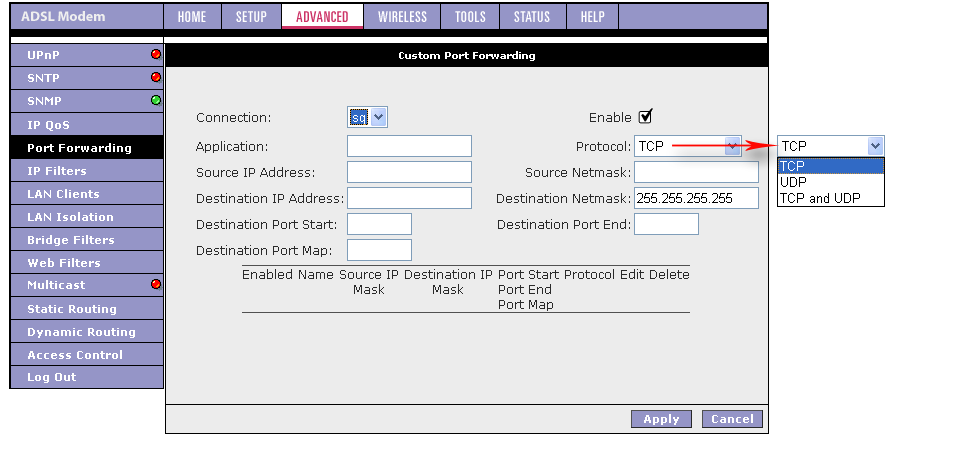The width and height of the screenshot is (958, 449).
Task: Switch to the WIRELESS tab
Action: coord(402,17)
